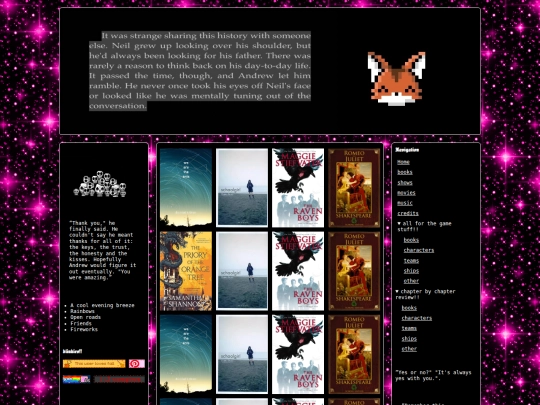Screen dimensions: 540x405
Task: Open the Raven Boys cover in third row
Action: click(298, 354)
